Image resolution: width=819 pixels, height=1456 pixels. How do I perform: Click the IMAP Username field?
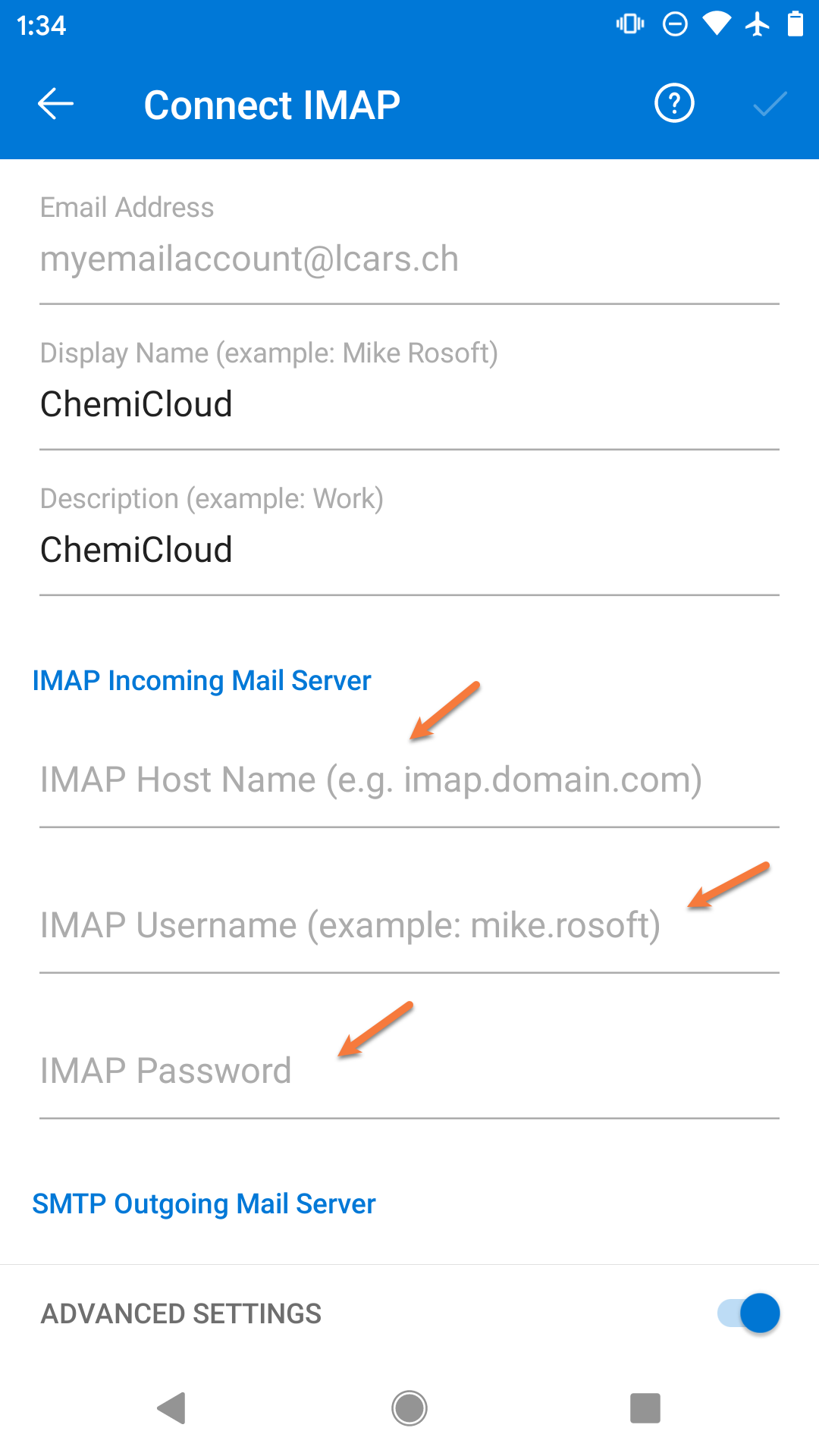pos(349,925)
